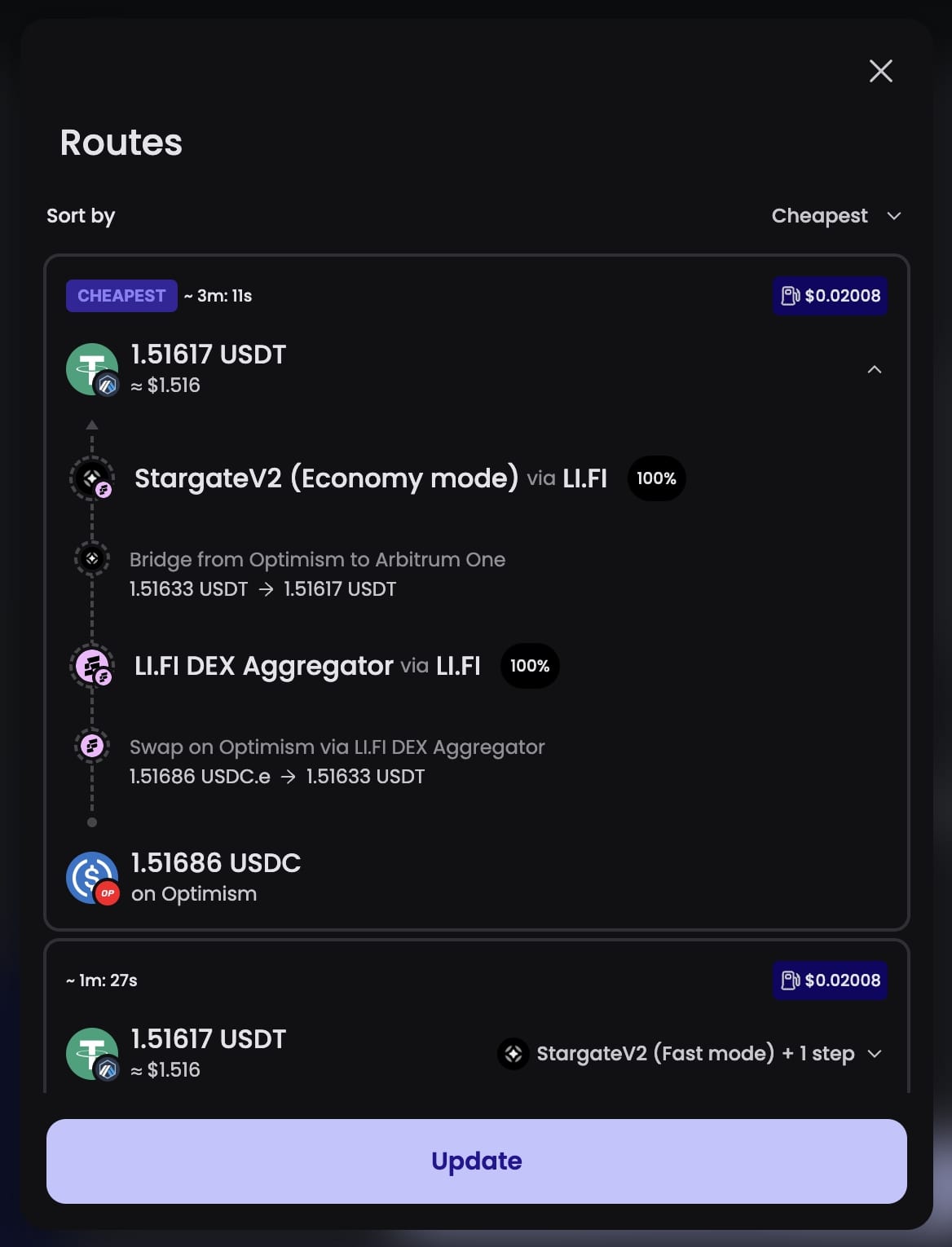Open the Cheapest sort dropdown
Viewport: 952px width, 1247px height.
[x=836, y=216]
